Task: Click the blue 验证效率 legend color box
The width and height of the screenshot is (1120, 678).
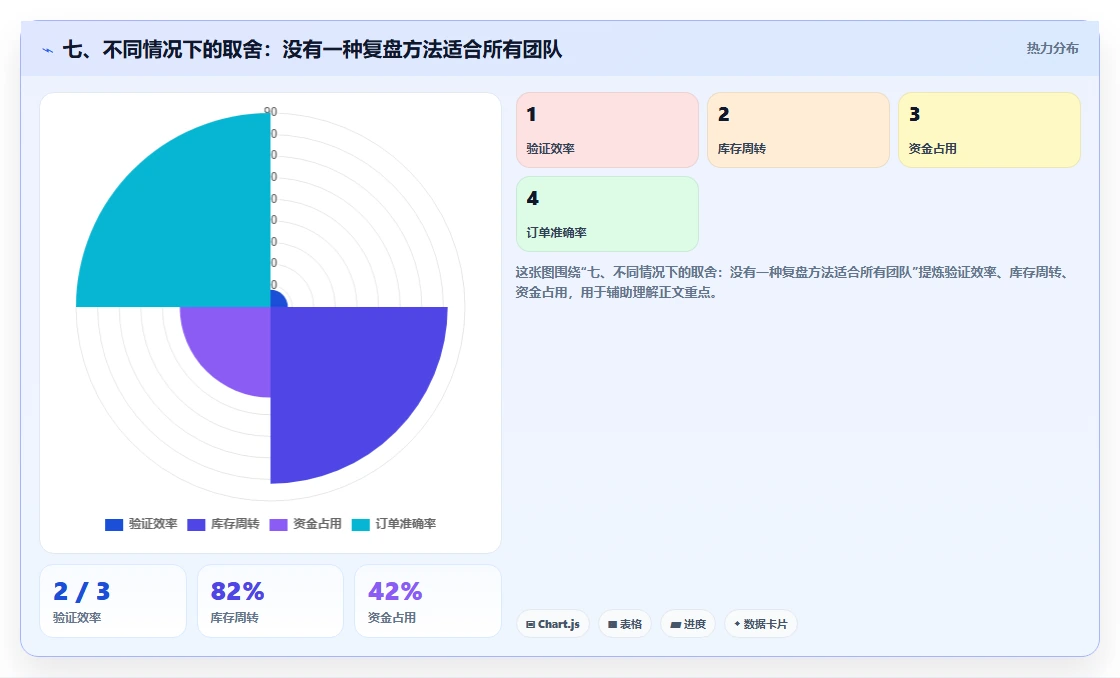Action: click(114, 524)
